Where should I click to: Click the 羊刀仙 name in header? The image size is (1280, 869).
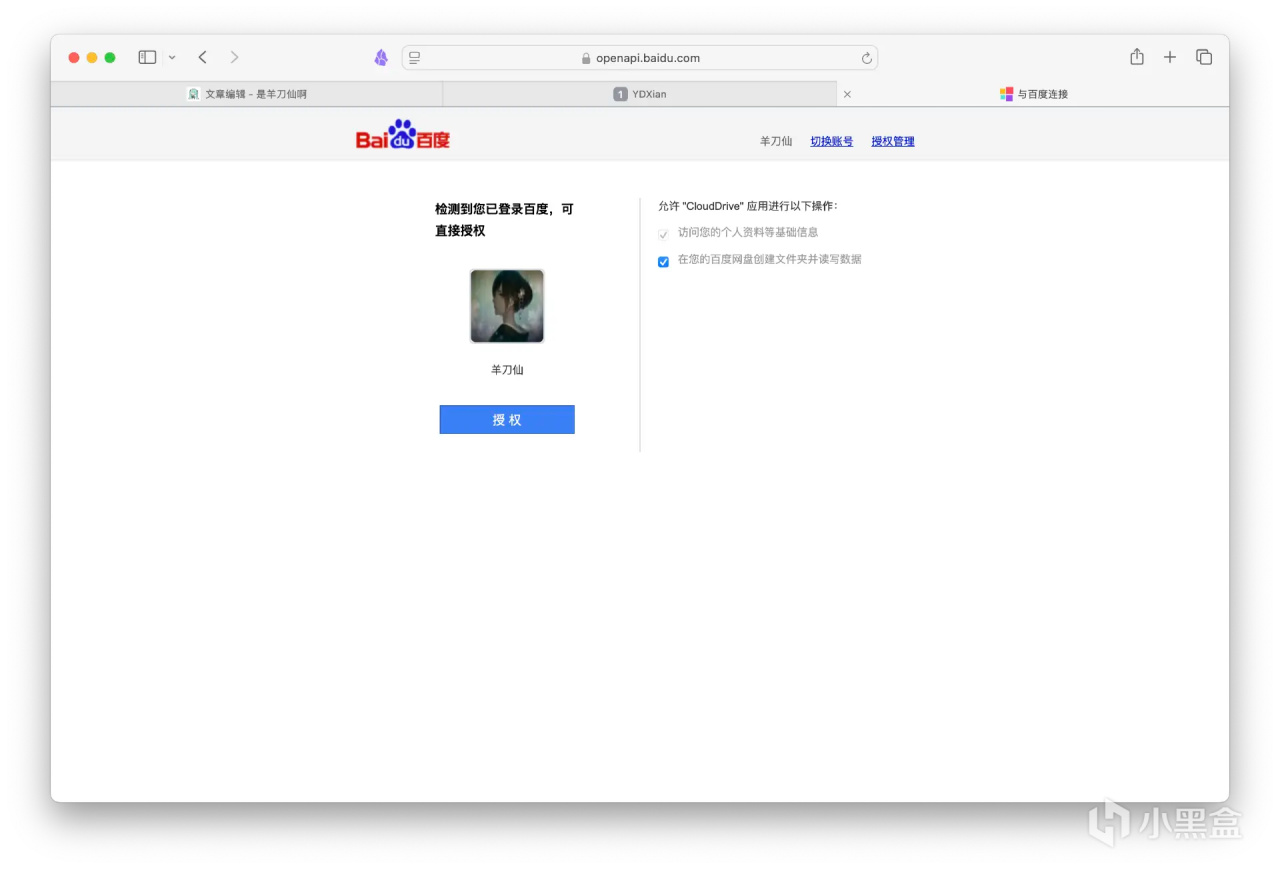[776, 141]
